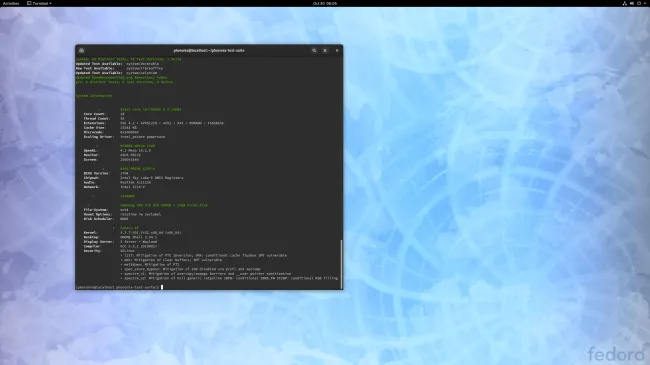
Task: Click the terminal command prompt line
Action: 119,287
